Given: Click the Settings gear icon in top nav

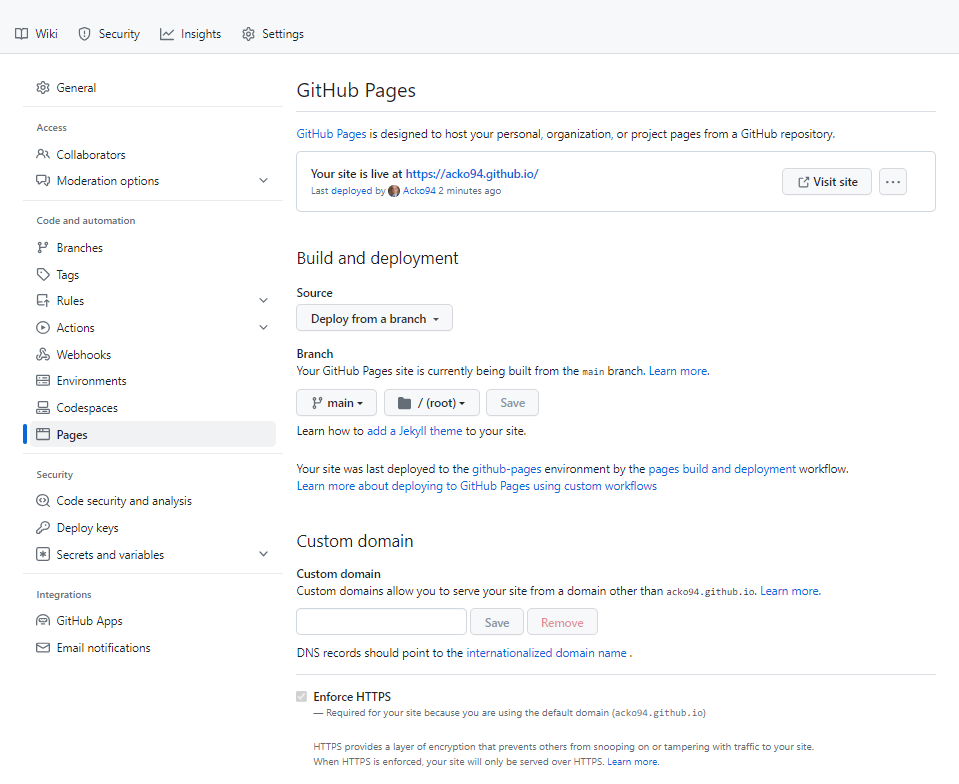Looking at the screenshot, I should pos(248,34).
